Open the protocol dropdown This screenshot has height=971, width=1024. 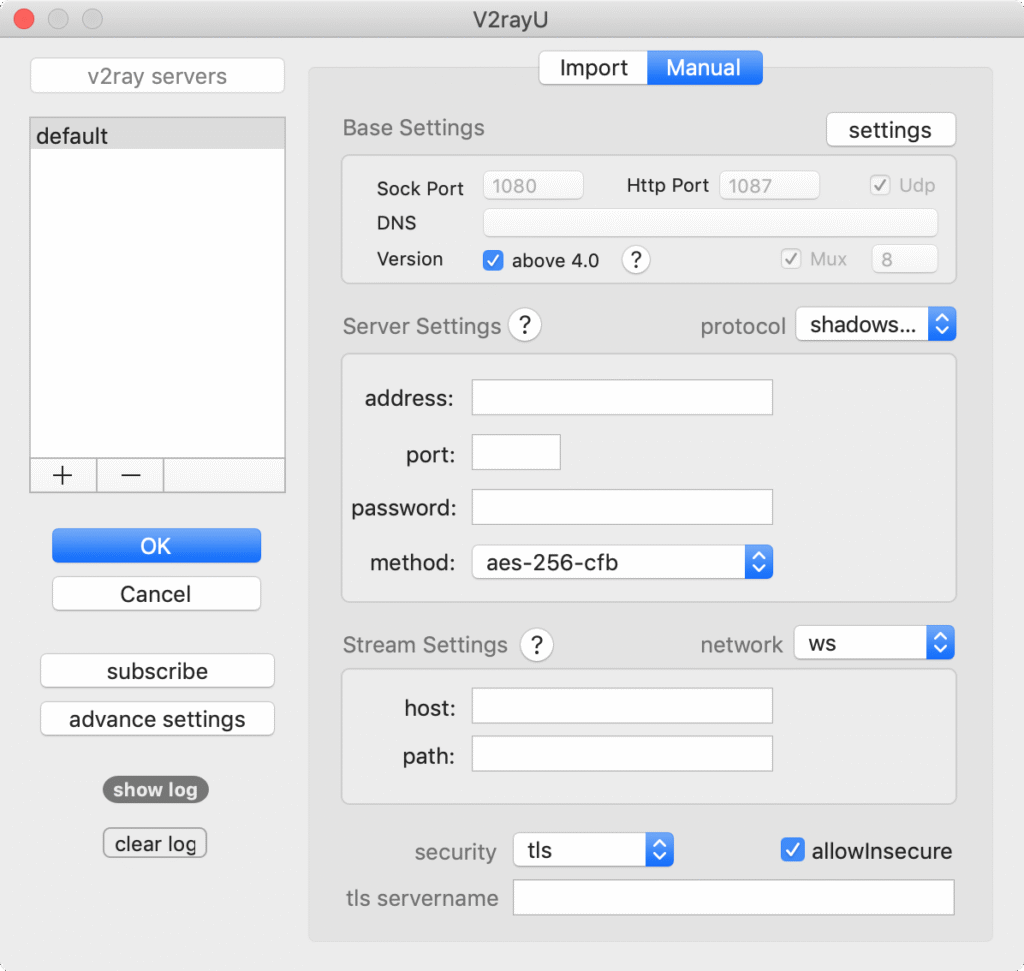tap(875, 325)
